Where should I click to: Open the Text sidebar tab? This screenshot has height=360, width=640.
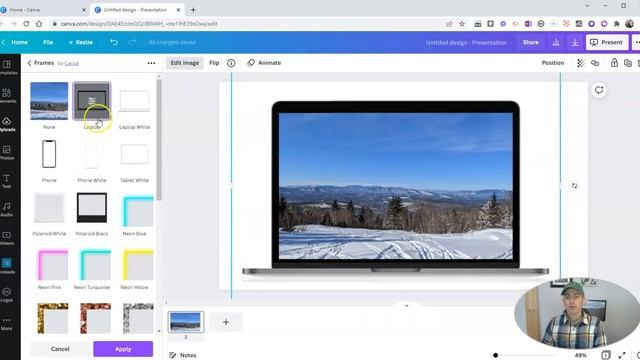(x=7, y=181)
